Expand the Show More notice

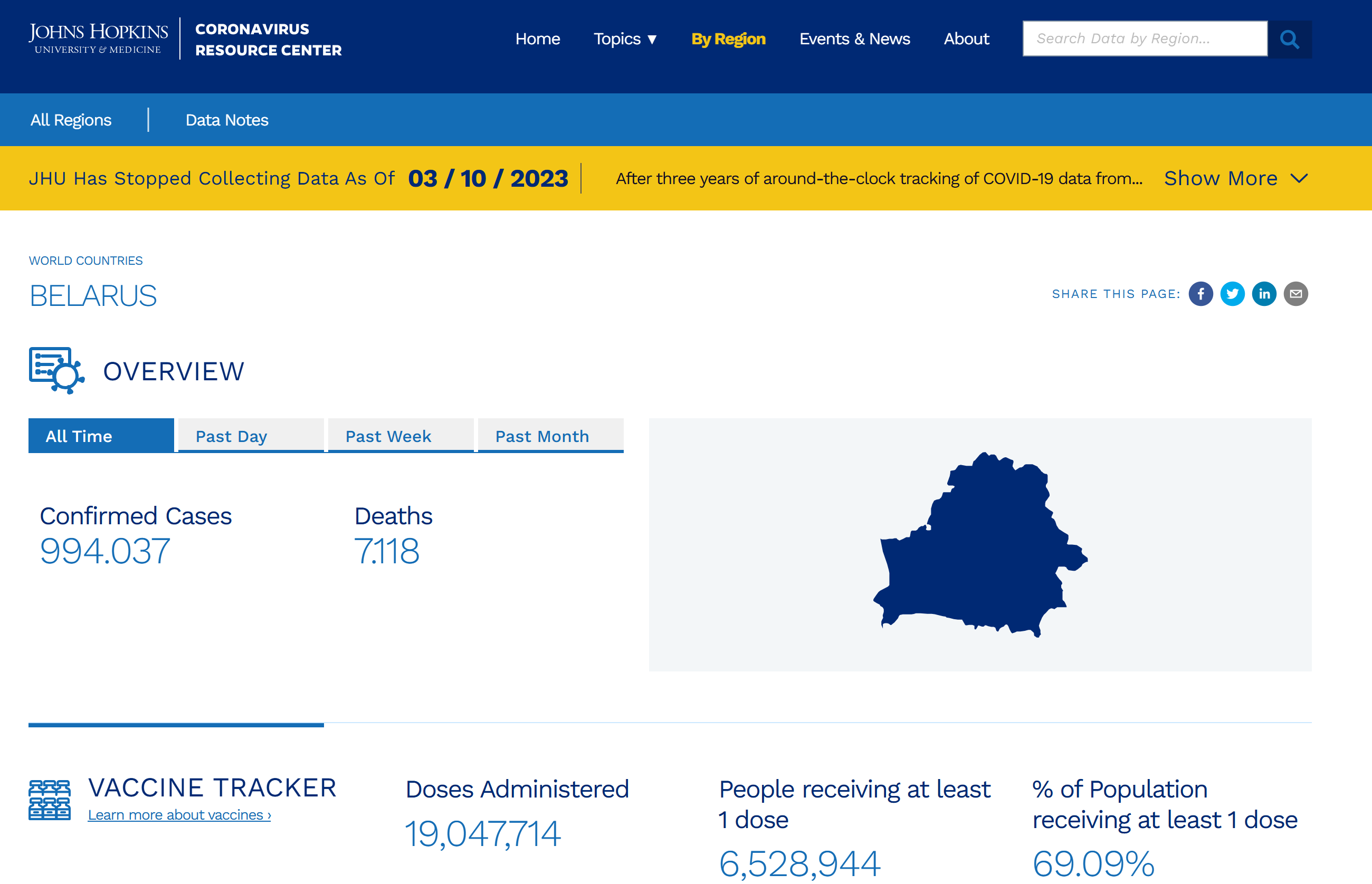click(x=1221, y=178)
